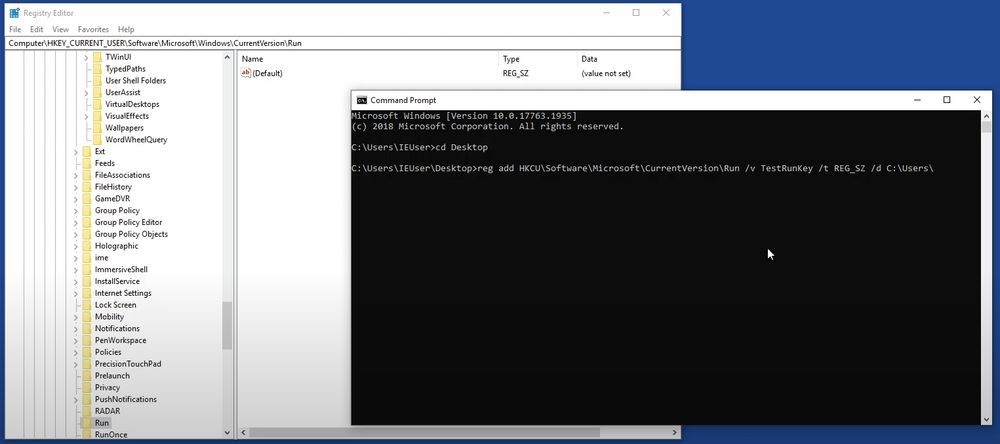Screen dimensions: 1000x444
Task: Select the VirtualDesktops folder icon
Action: [x=97, y=104]
